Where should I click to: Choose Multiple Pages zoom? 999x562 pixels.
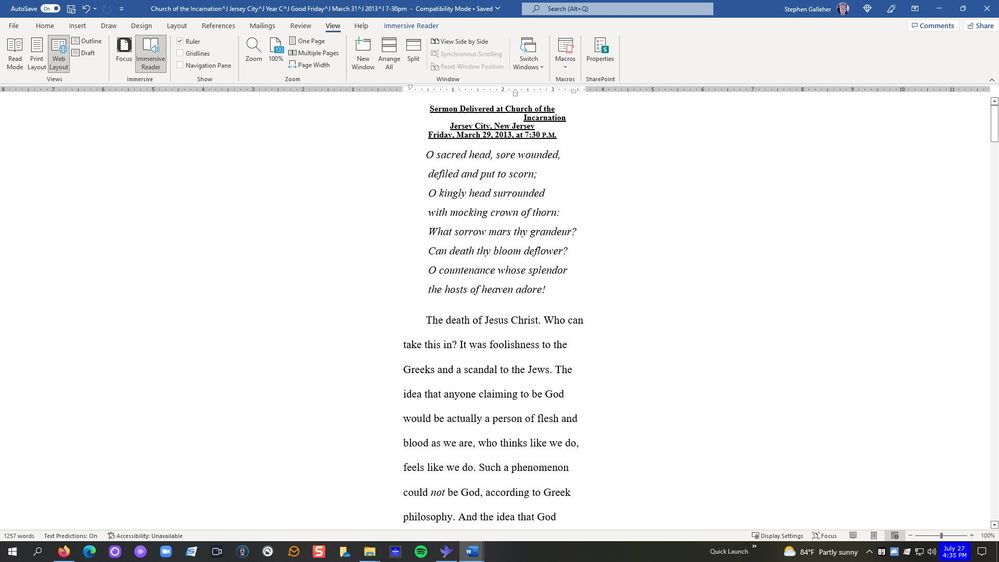(313, 53)
